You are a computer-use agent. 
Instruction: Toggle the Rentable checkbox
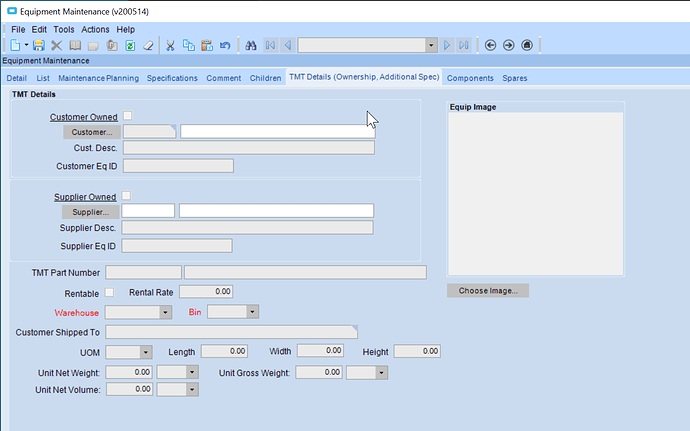tap(110, 292)
